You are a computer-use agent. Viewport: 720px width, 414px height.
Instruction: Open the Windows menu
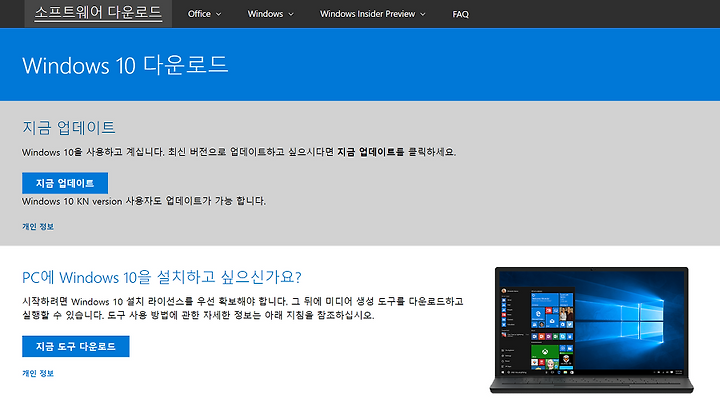(x=265, y=14)
